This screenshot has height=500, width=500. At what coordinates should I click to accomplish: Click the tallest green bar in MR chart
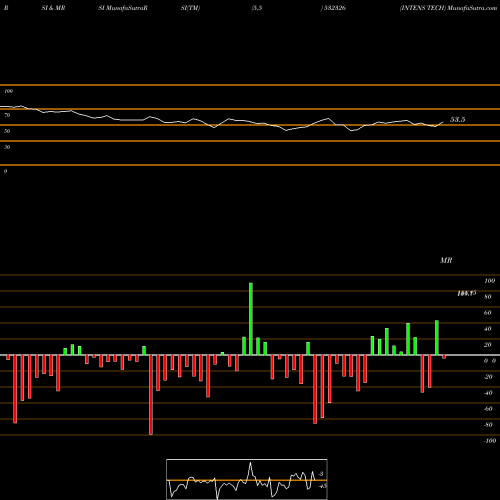coord(251,319)
